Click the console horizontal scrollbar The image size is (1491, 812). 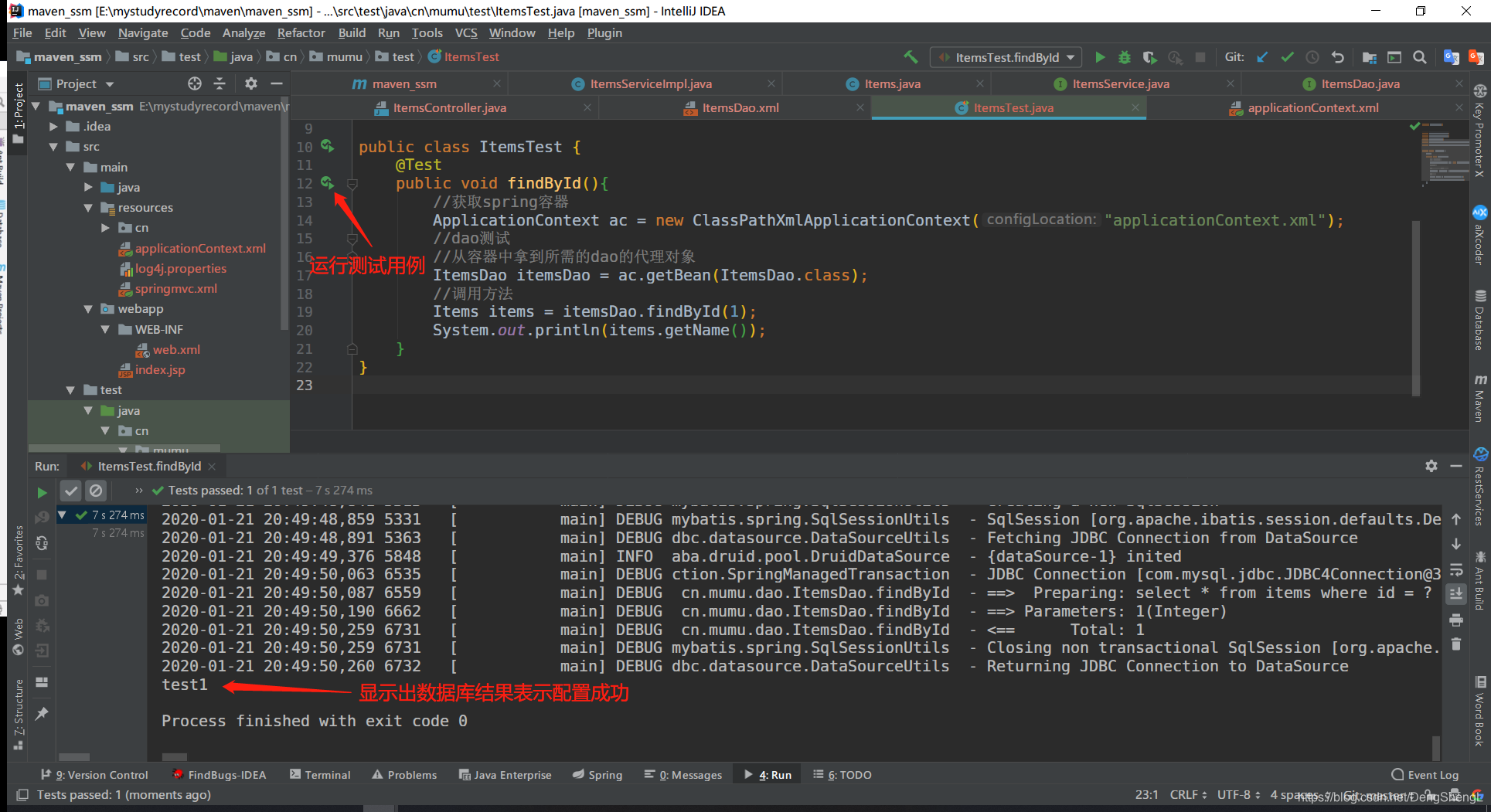(x=175, y=756)
